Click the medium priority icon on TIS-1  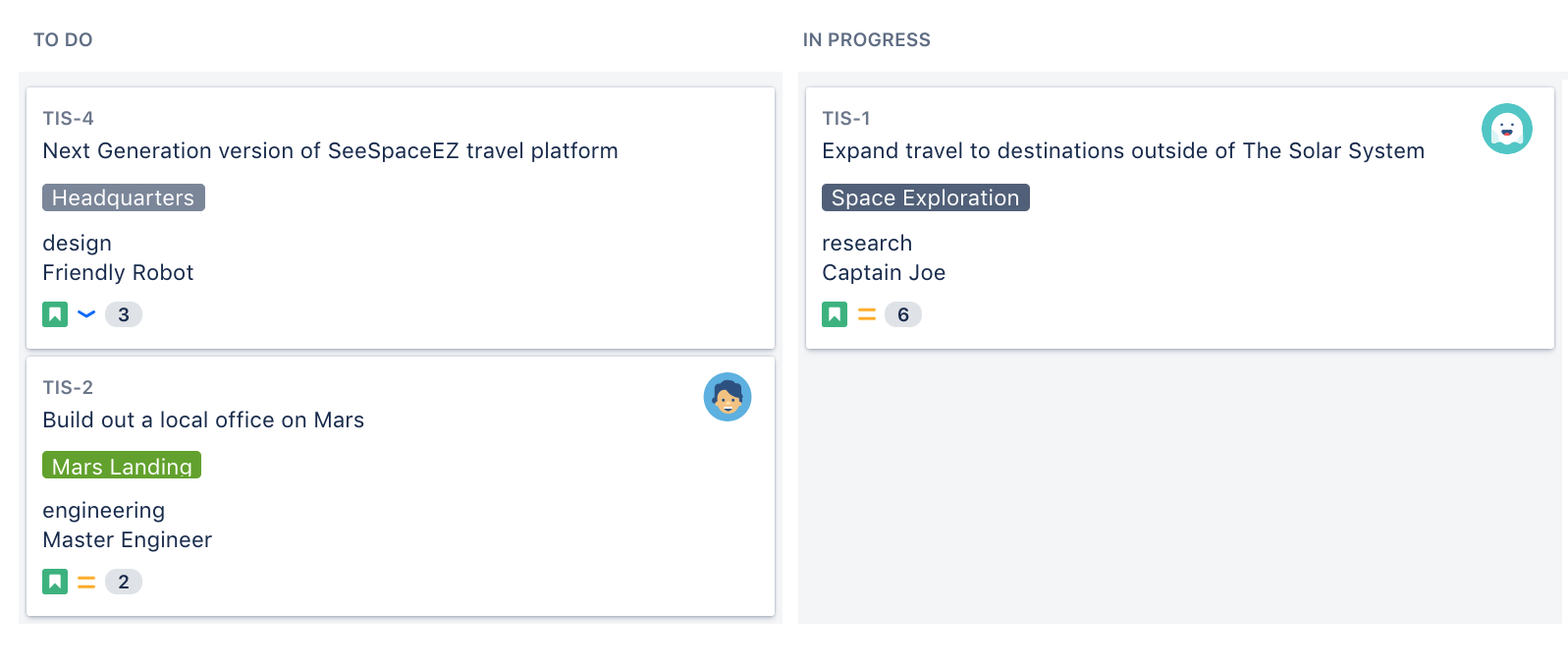[x=866, y=314]
